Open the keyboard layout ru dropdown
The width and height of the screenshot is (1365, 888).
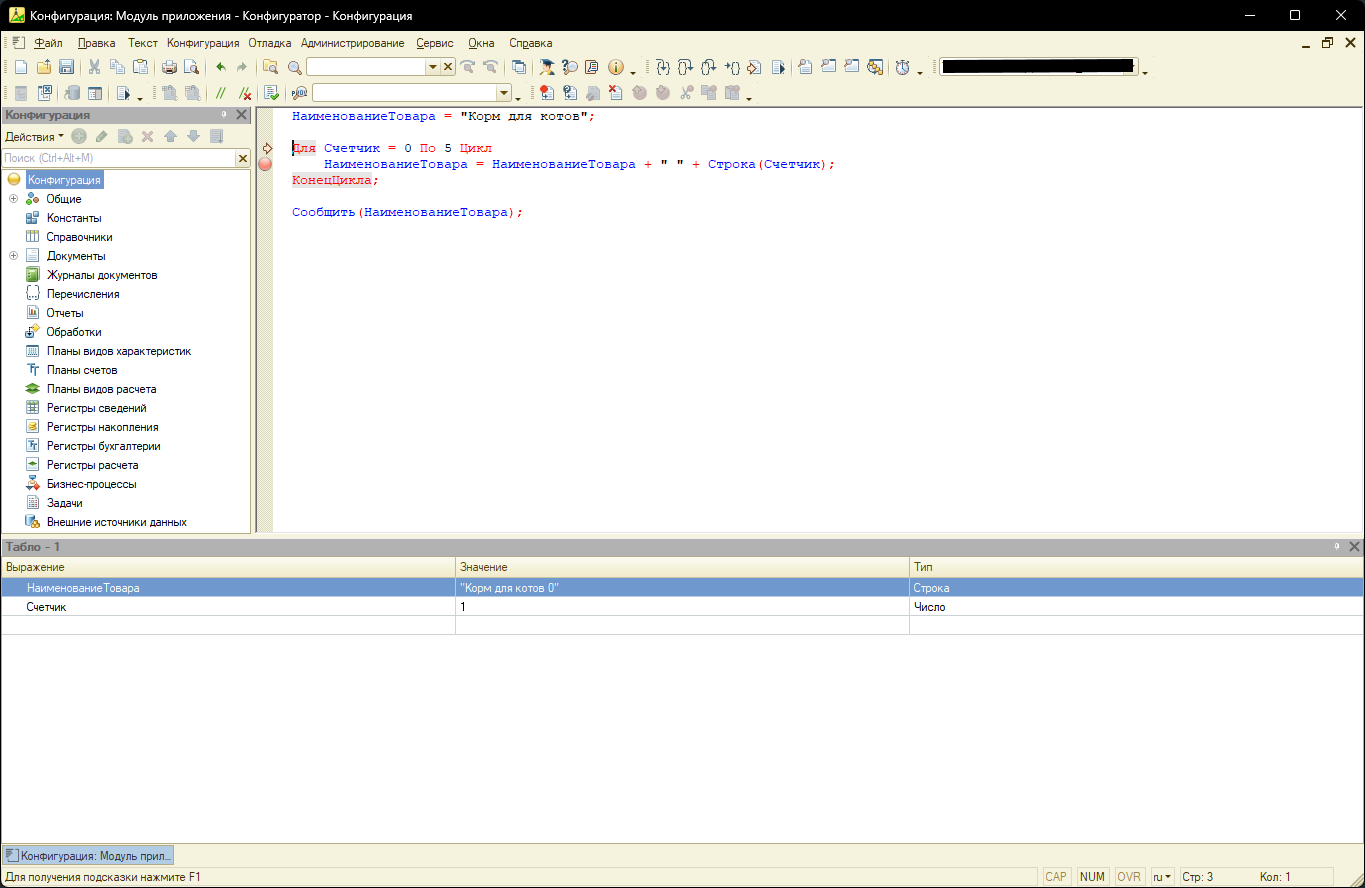[x=1162, y=877]
